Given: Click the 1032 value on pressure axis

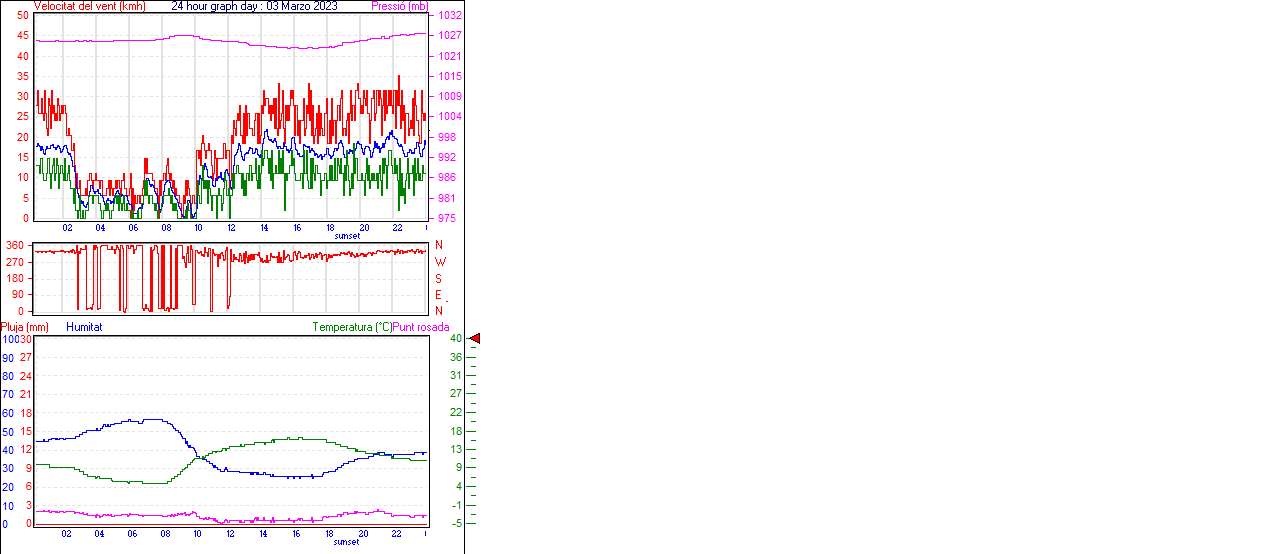Looking at the screenshot, I should 447,16.
